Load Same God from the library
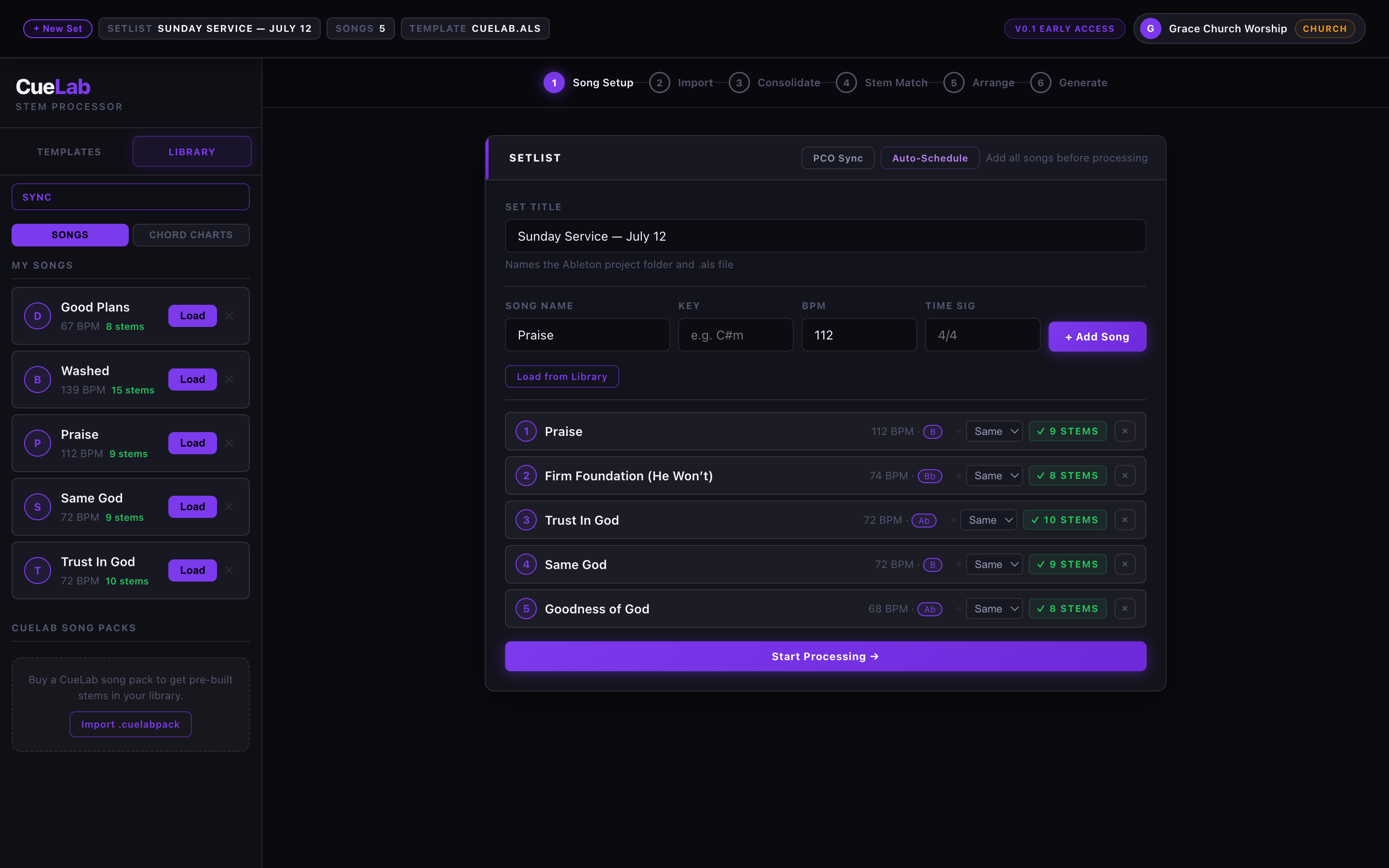This screenshot has height=868, width=1389. [192, 506]
